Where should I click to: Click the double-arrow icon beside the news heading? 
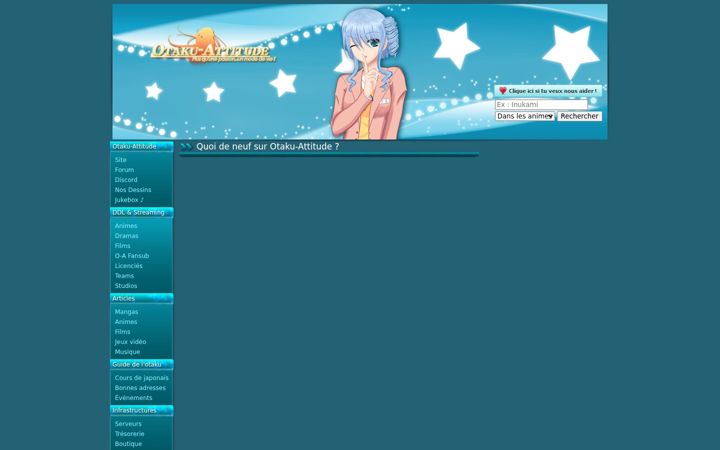pyautogui.click(x=186, y=147)
